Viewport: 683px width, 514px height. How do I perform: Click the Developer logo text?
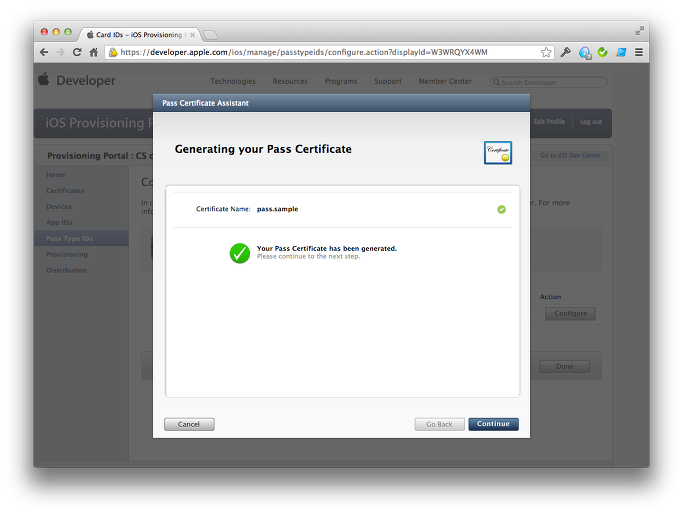tap(86, 81)
